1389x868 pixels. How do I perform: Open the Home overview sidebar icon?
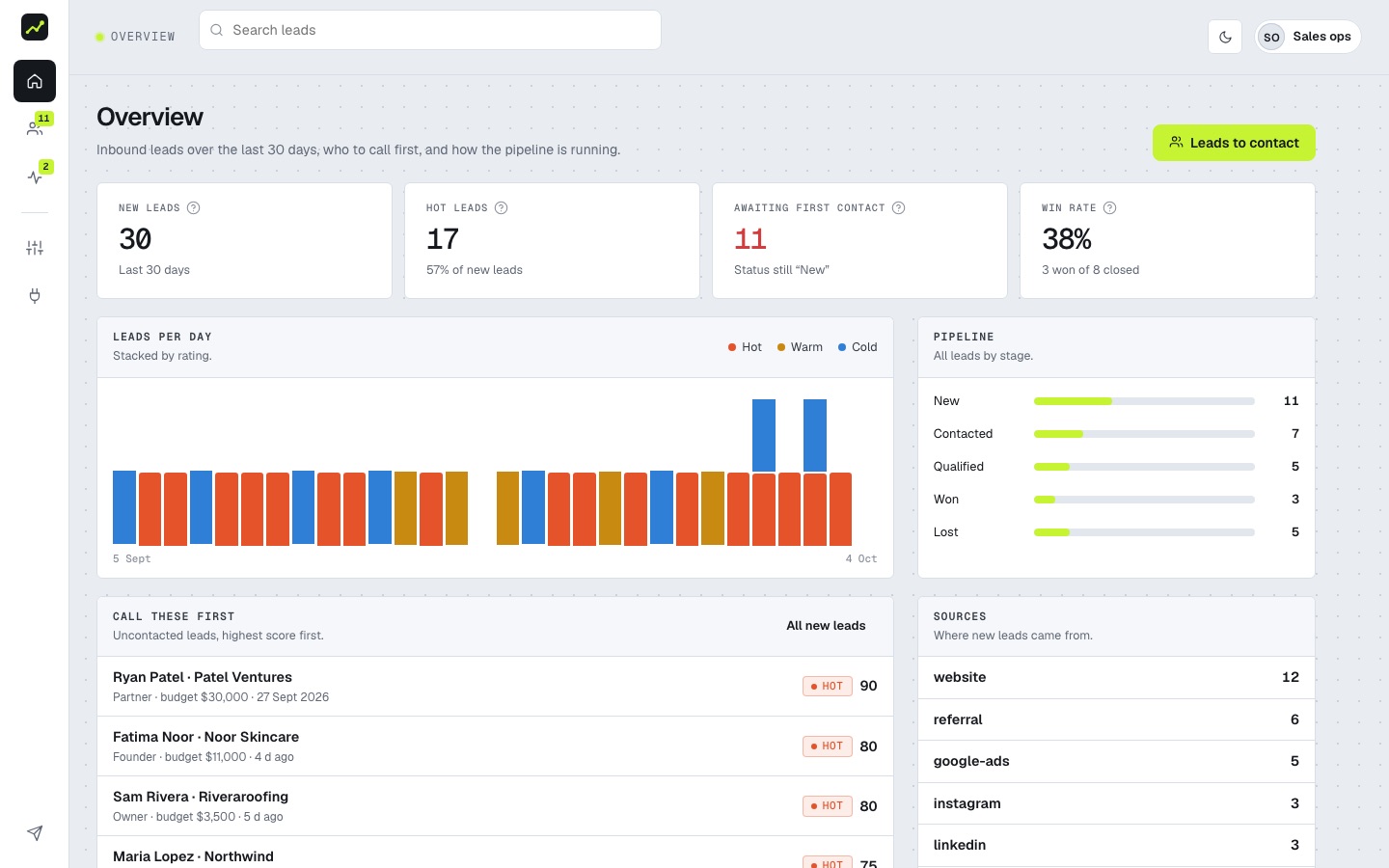(x=35, y=81)
